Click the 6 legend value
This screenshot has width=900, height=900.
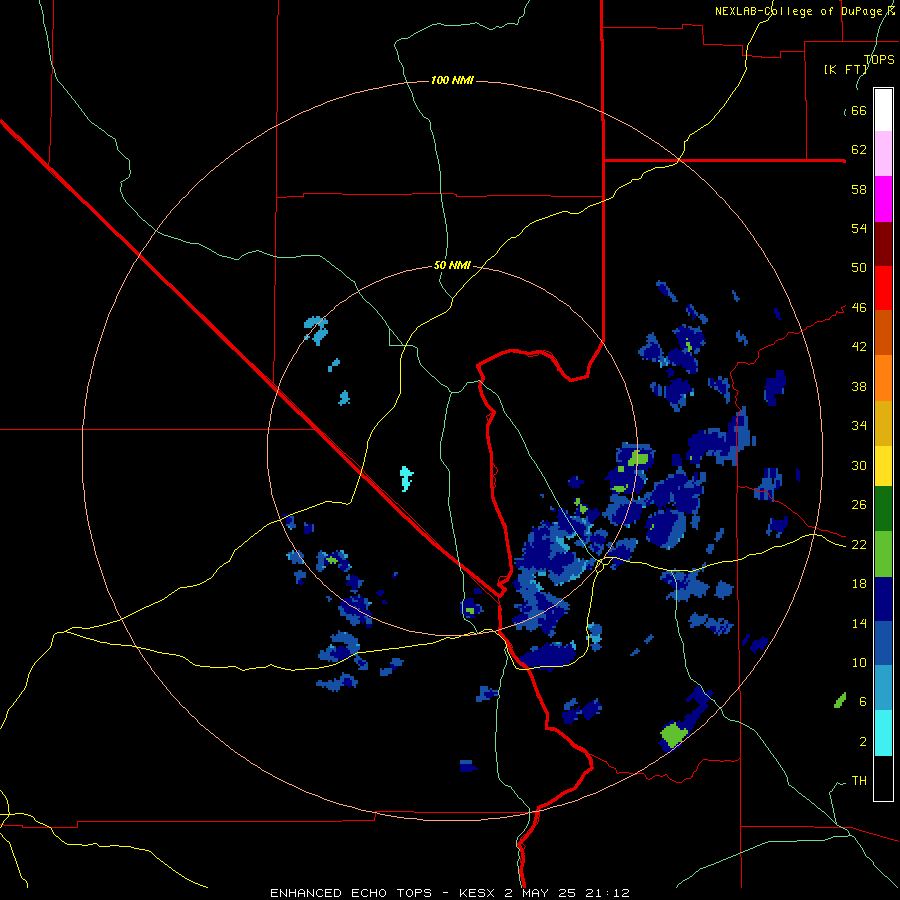[862, 702]
